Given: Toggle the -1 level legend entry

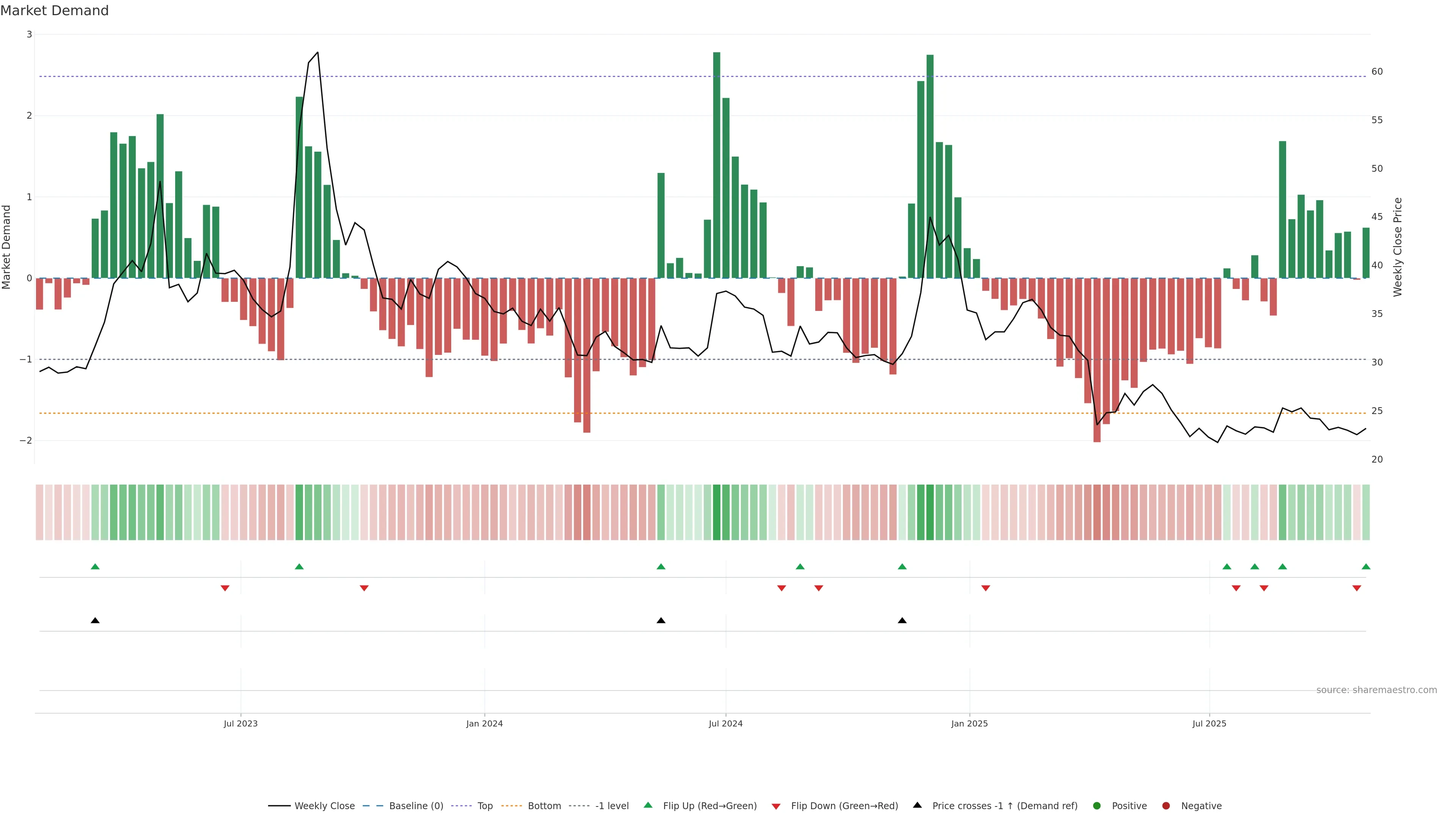Looking at the screenshot, I should point(612,806).
